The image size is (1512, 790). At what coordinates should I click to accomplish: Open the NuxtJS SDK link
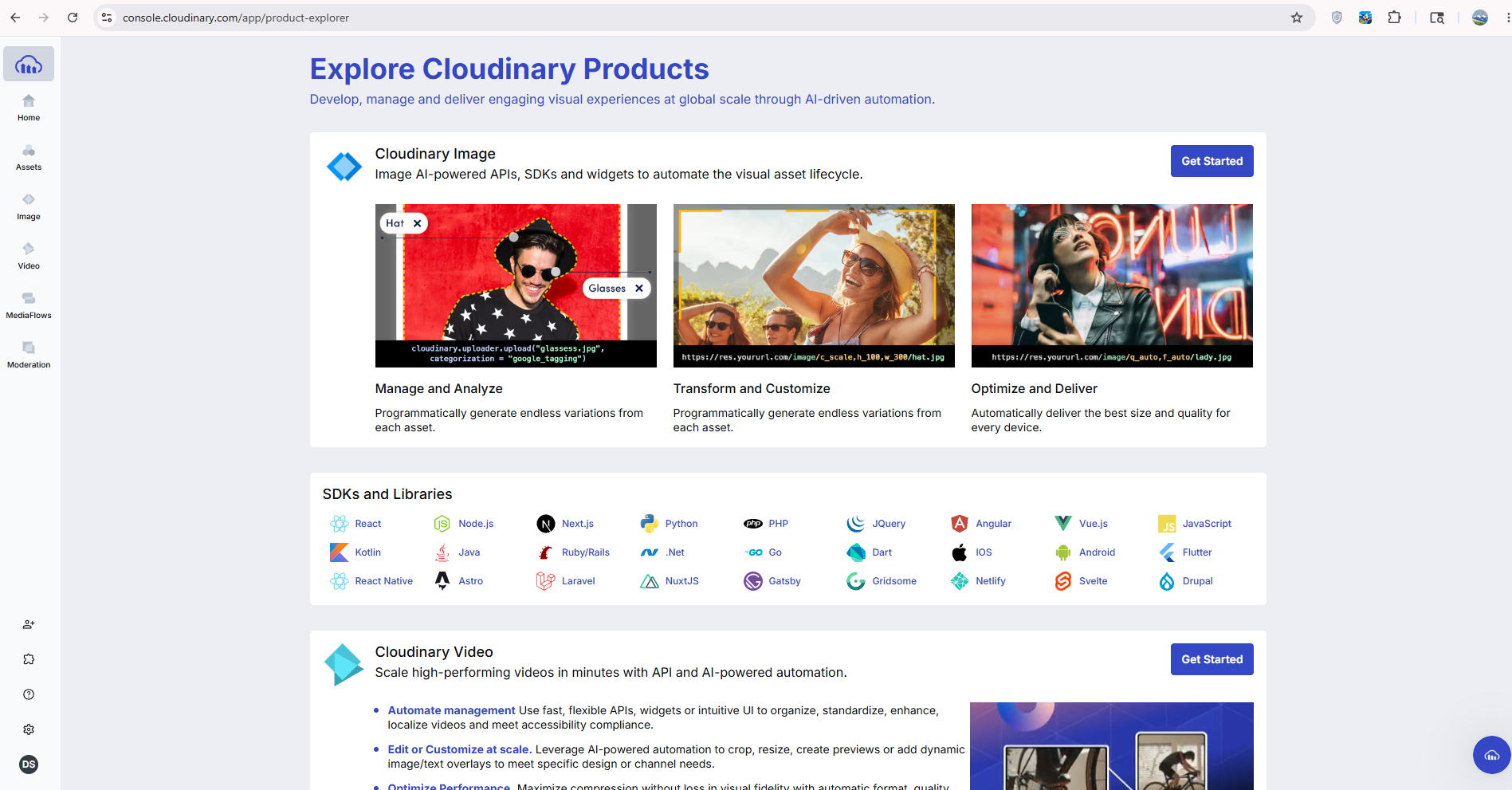[x=682, y=581]
